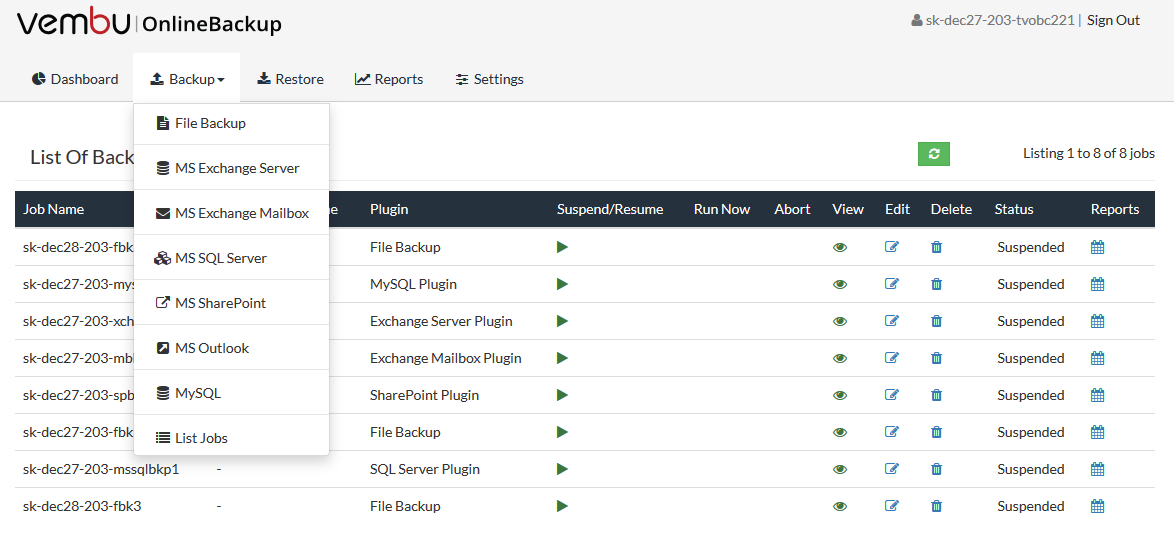Viewport: 1174px width, 550px height.
Task: Click Suspended status of MySQL Plugin row
Action: click(x=1030, y=284)
